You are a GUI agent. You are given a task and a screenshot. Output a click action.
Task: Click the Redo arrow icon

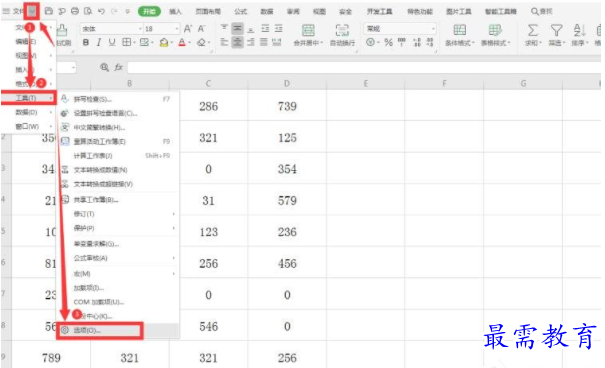[114, 11]
